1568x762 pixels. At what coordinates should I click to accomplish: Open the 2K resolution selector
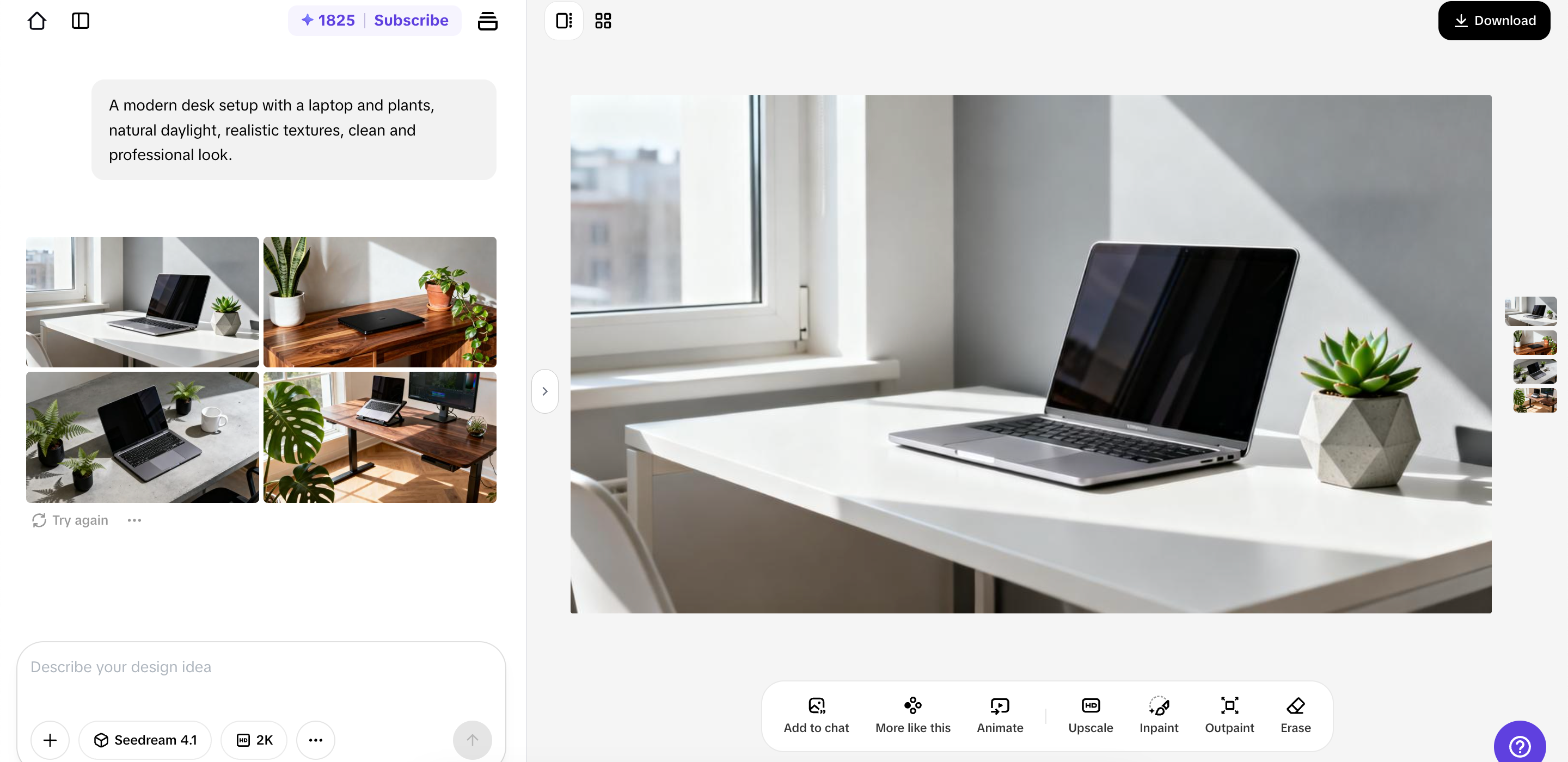(x=254, y=740)
